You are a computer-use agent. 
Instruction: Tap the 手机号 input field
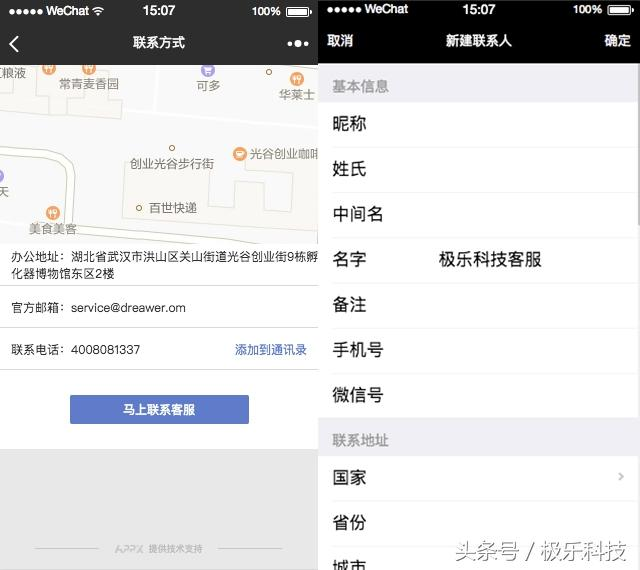click(x=478, y=350)
